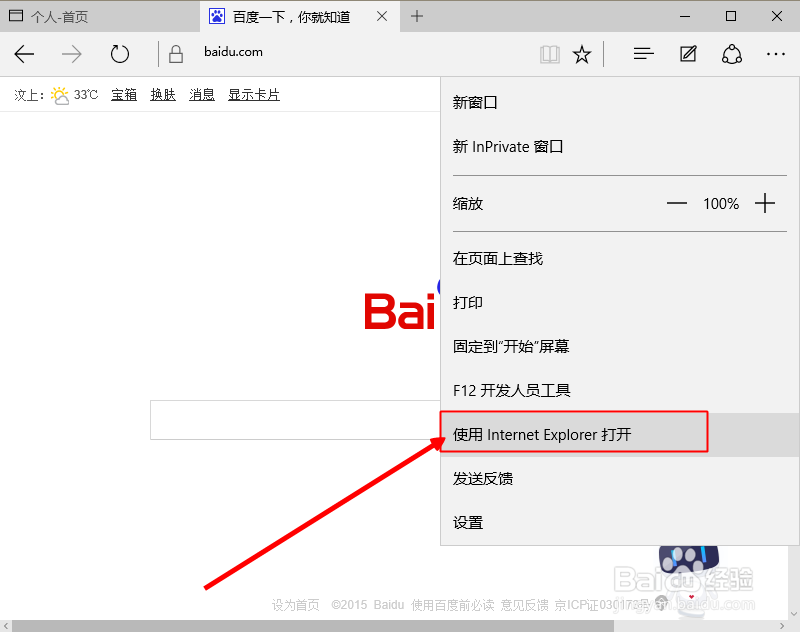Click the 宝箱 link
800x632 pixels.
click(x=124, y=95)
